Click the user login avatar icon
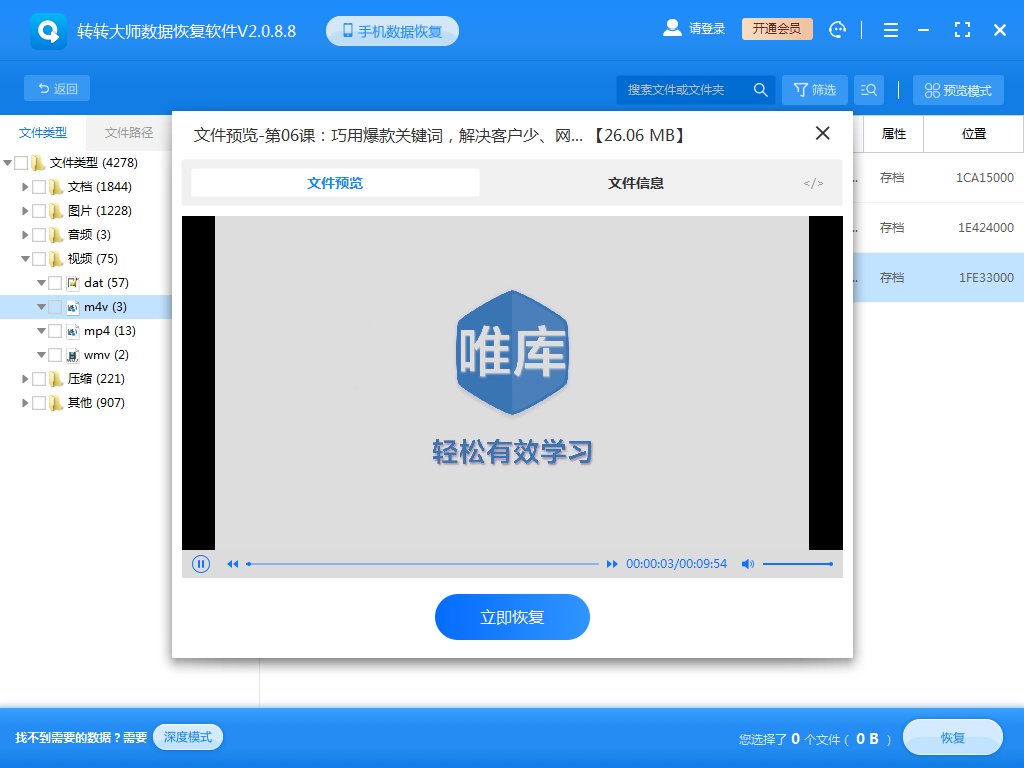 [672, 28]
